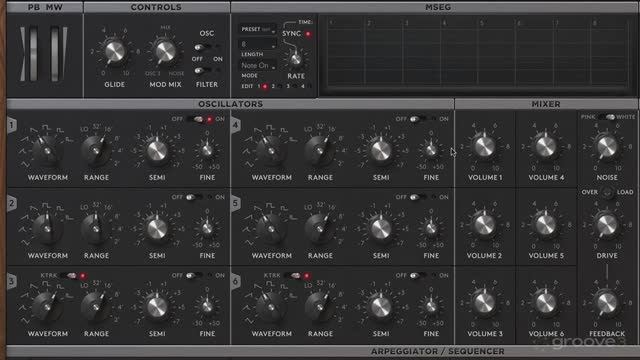Image resolution: width=640 pixels, height=360 pixels.
Task: Adjust the Volume 2 mixer knob
Action: 484,225
